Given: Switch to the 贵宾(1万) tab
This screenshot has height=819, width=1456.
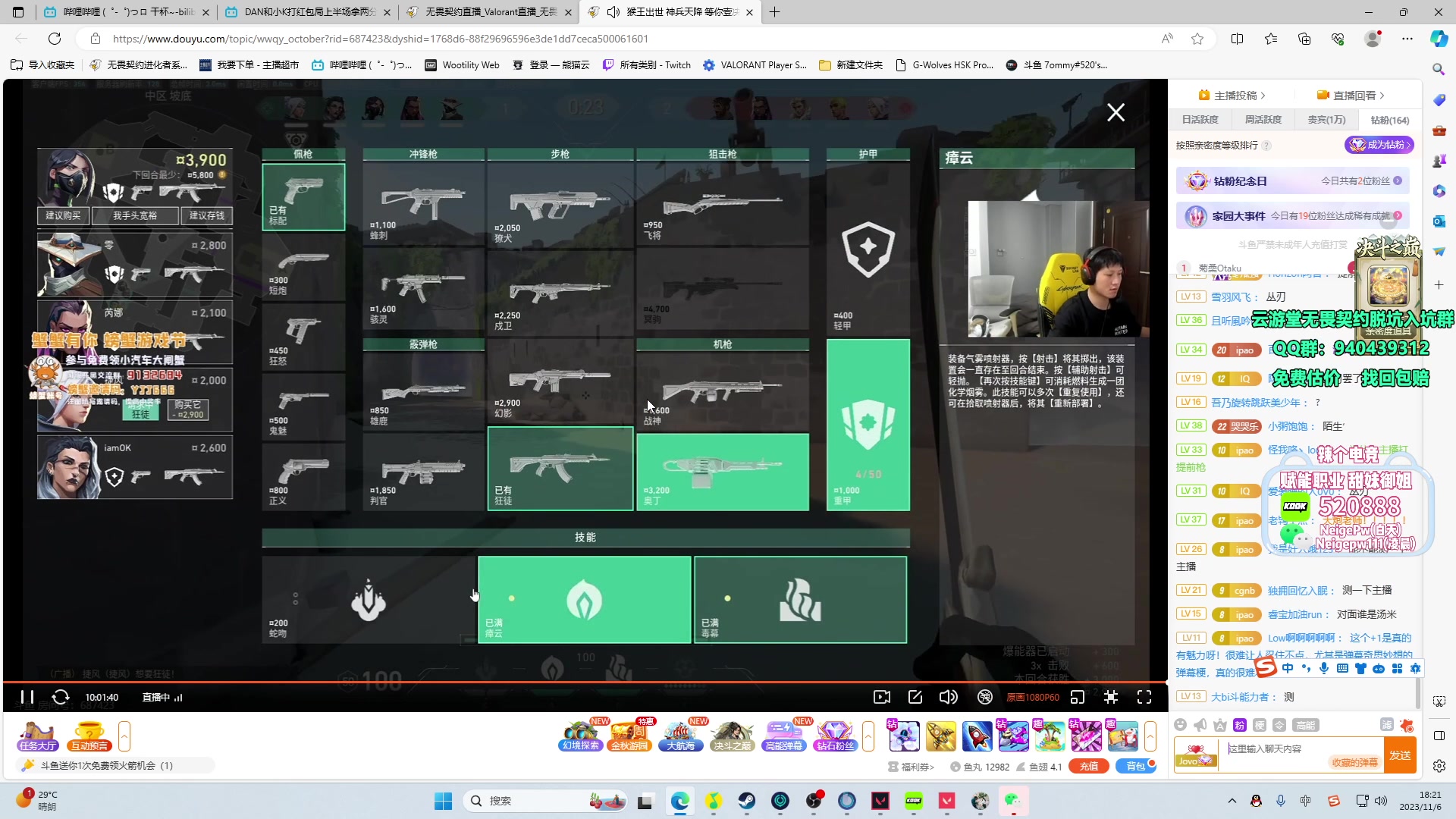Looking at the screenshot, I should pyautogui.click(x=1326, y=120).
